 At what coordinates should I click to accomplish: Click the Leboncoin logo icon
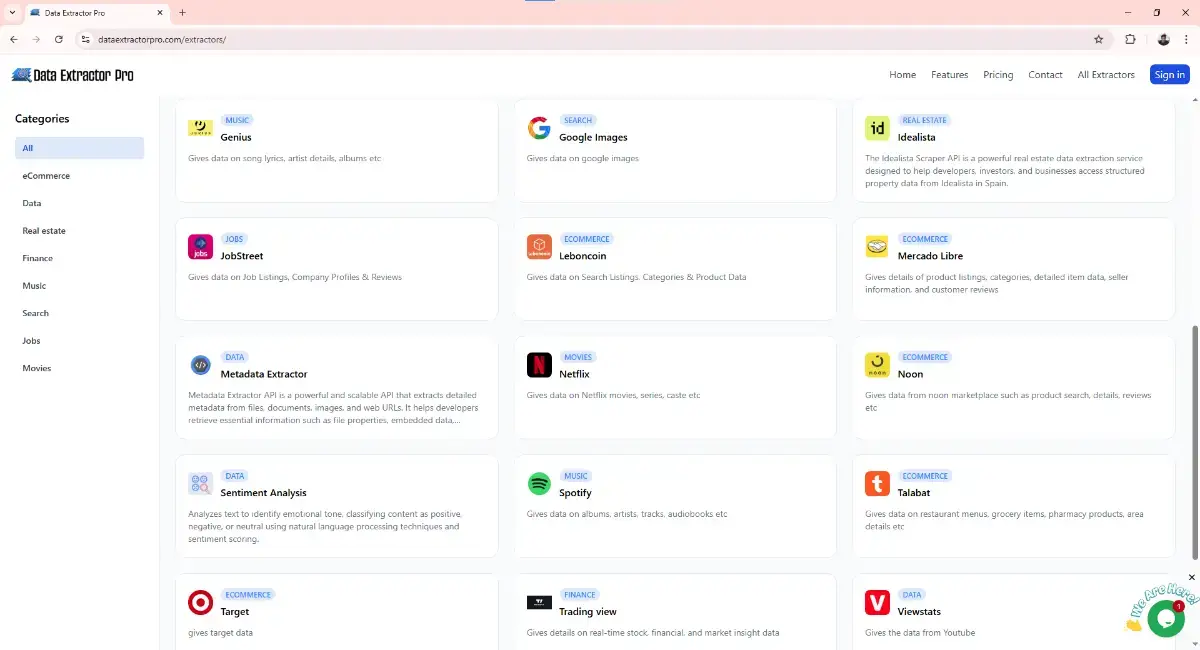click(x=539, y=247)
